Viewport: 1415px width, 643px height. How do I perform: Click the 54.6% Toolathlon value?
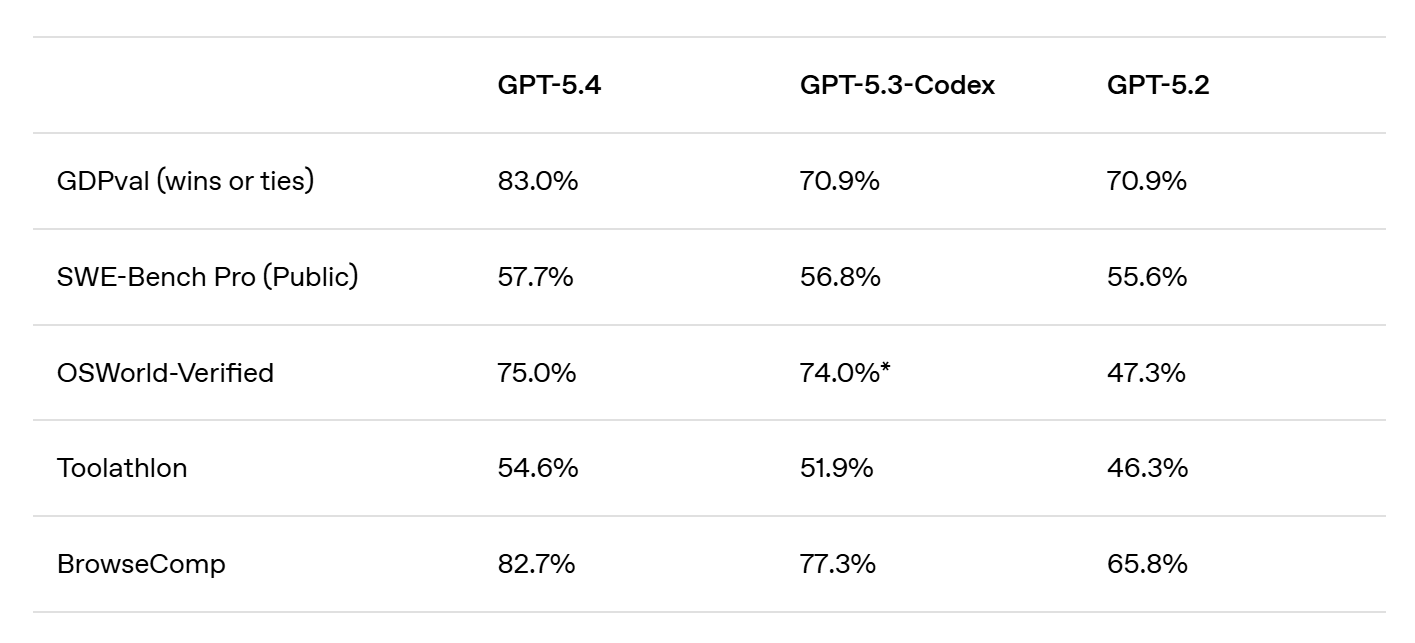click(537, 468)
